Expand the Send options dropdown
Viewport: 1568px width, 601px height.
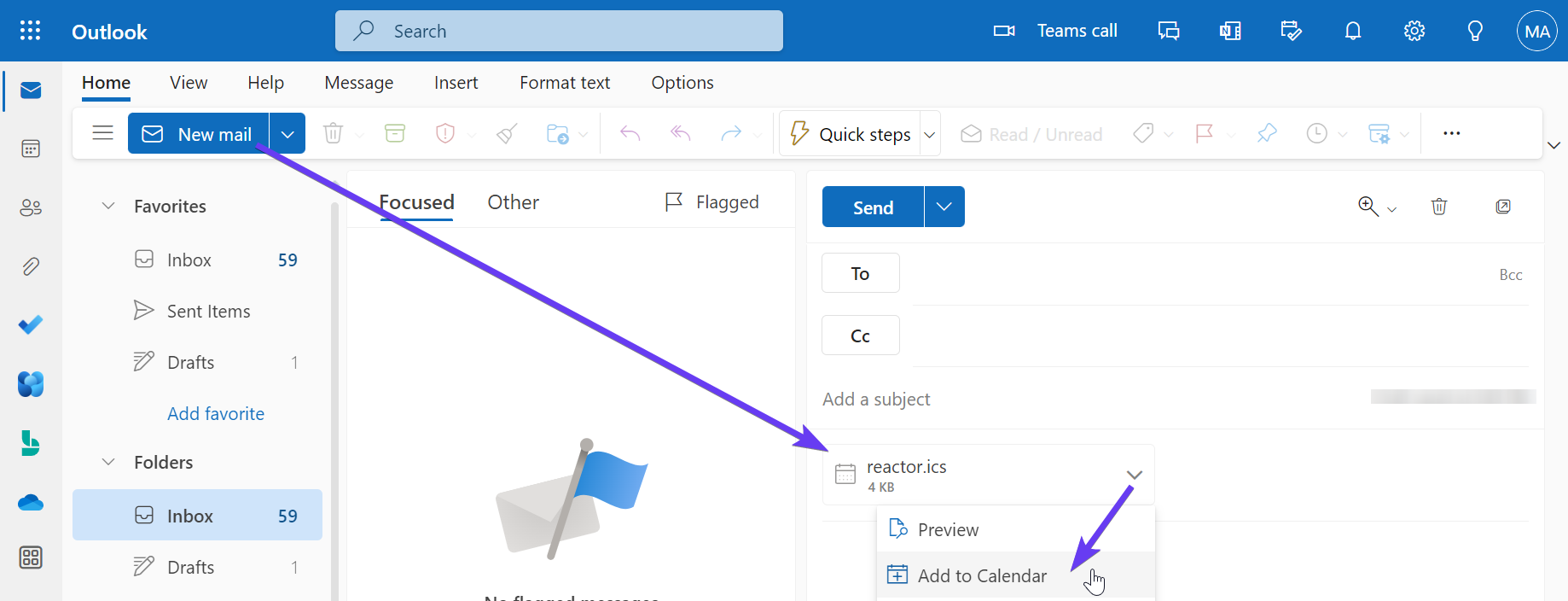tap(944, 207)
